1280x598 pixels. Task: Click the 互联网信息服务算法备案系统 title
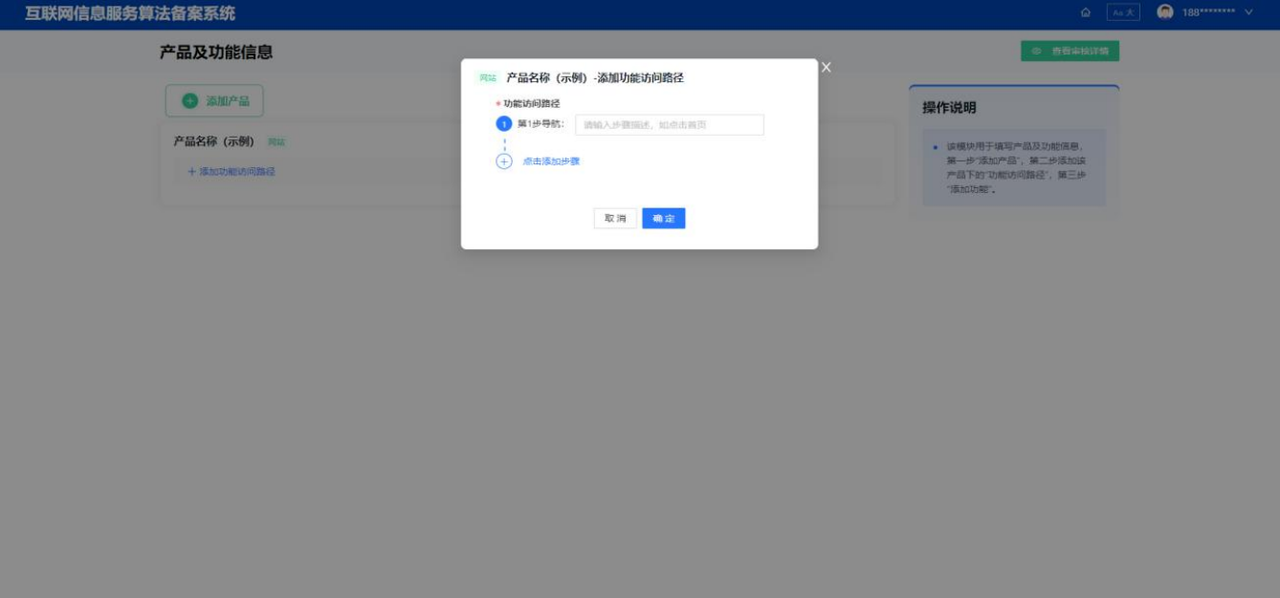pos(130,14)
